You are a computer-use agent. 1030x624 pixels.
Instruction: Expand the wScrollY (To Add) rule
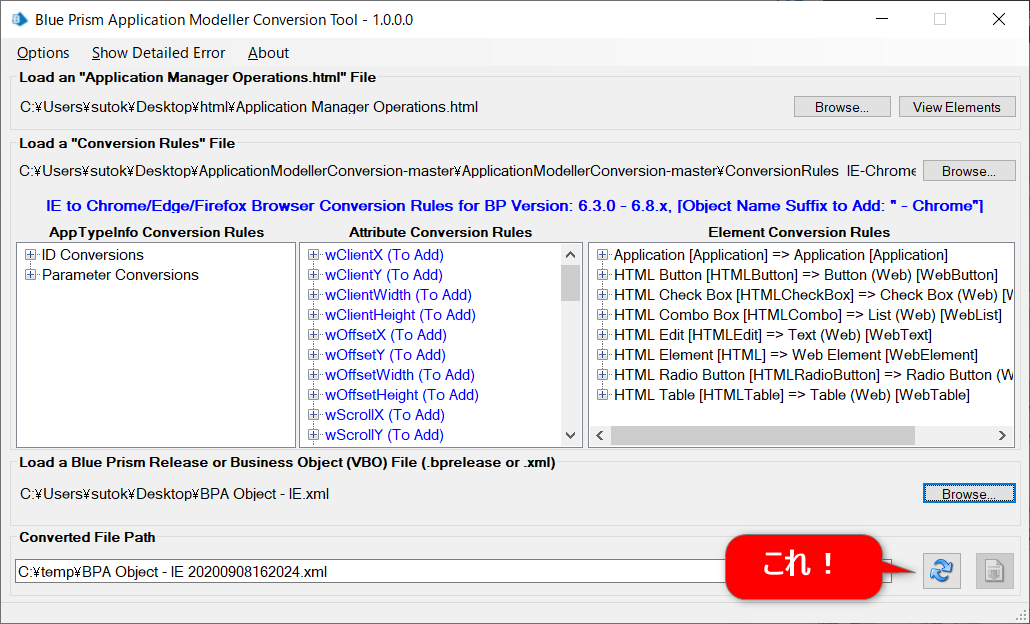pyautogui.click(x=313, y=435)
